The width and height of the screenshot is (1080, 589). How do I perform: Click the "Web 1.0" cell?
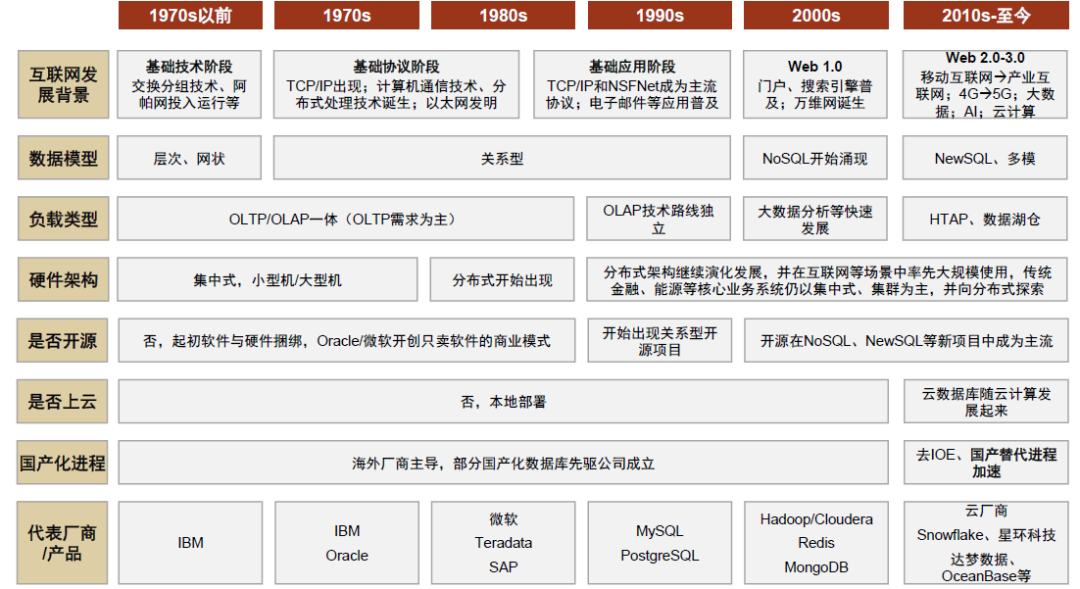815,84
